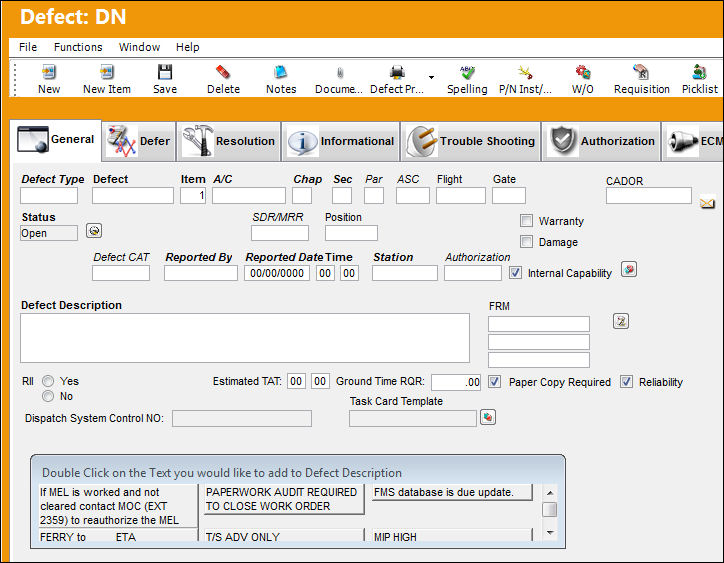Click the Flight input field
The image size is (724, 563).
461,195
